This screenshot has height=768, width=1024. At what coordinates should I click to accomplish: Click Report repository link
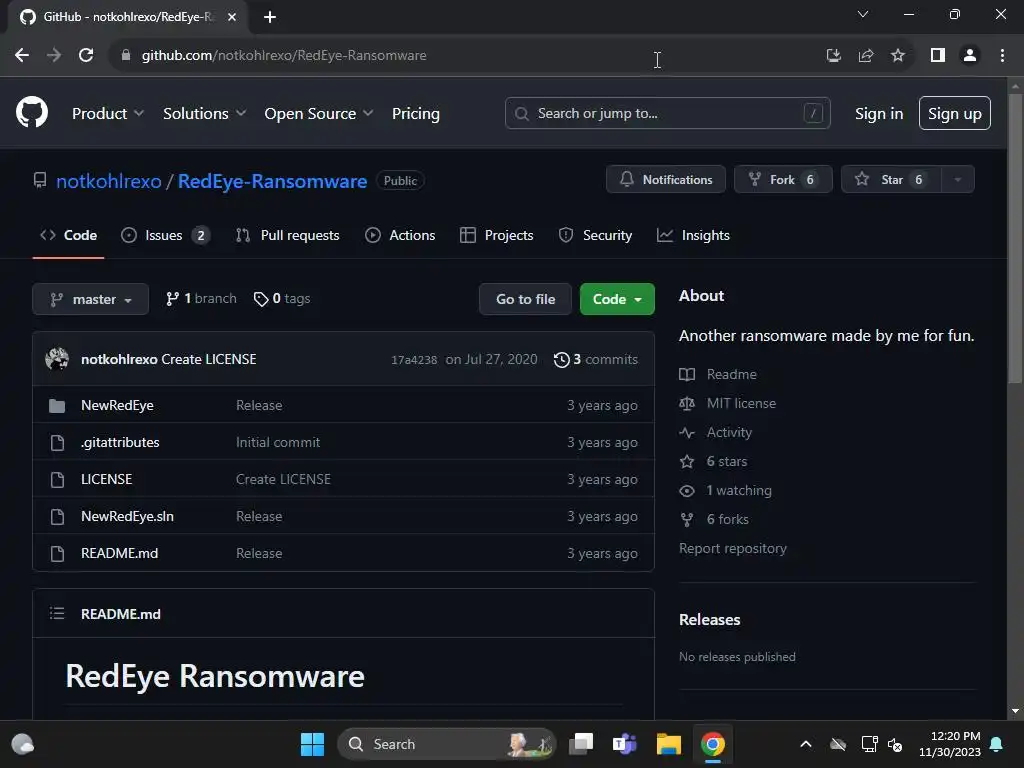pos(733,549)
